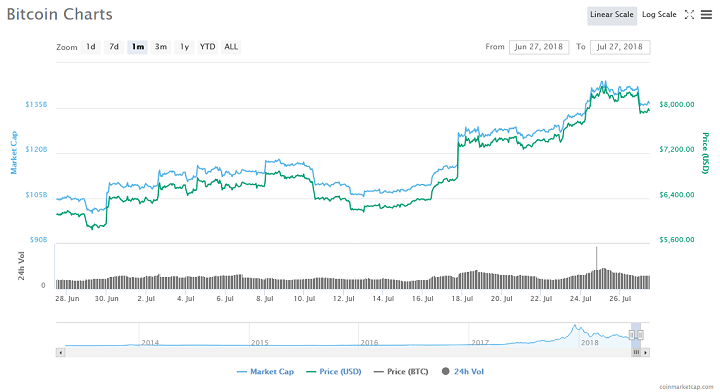Click the From date field
The height and width of the screenshot is (392, 720).
click(539, 47)
